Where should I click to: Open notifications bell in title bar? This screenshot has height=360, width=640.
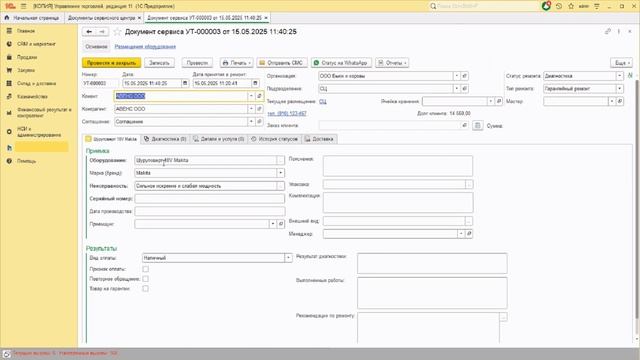(546, 6)
